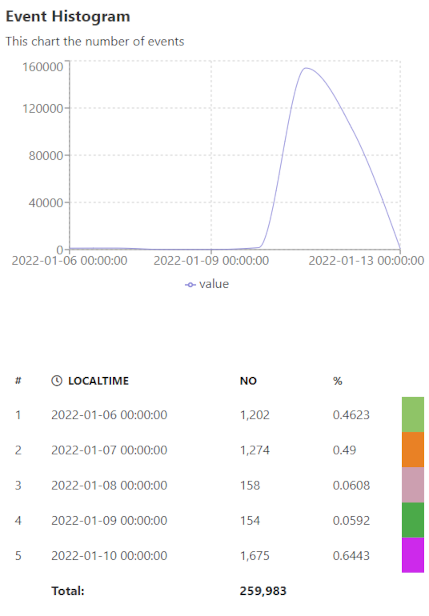Screen dimensions: 429x616
Task: Click the count value '1,202'
Action: pos(255,415)
